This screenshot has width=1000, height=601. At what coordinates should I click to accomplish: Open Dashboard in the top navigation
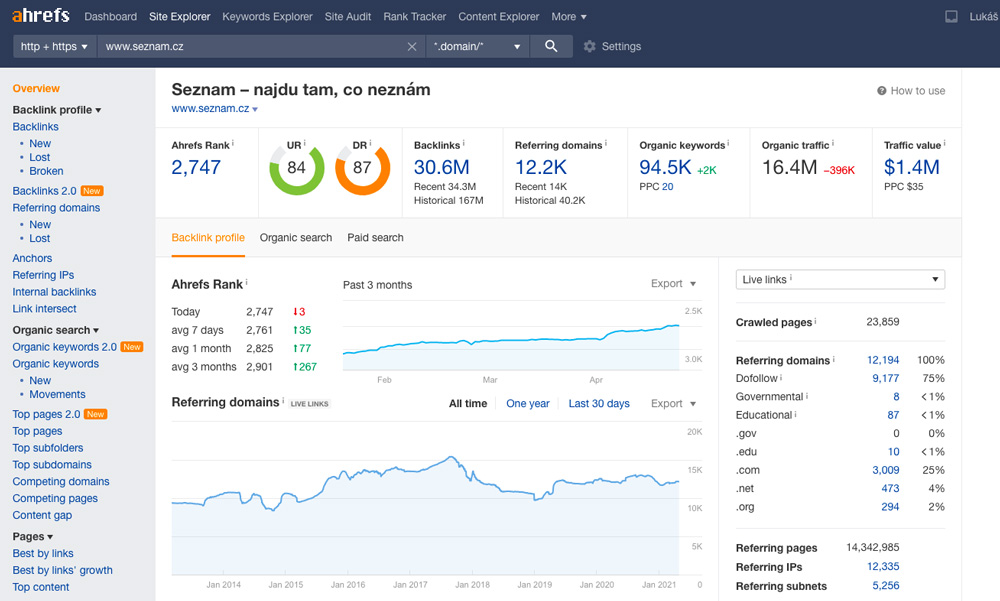110,17
